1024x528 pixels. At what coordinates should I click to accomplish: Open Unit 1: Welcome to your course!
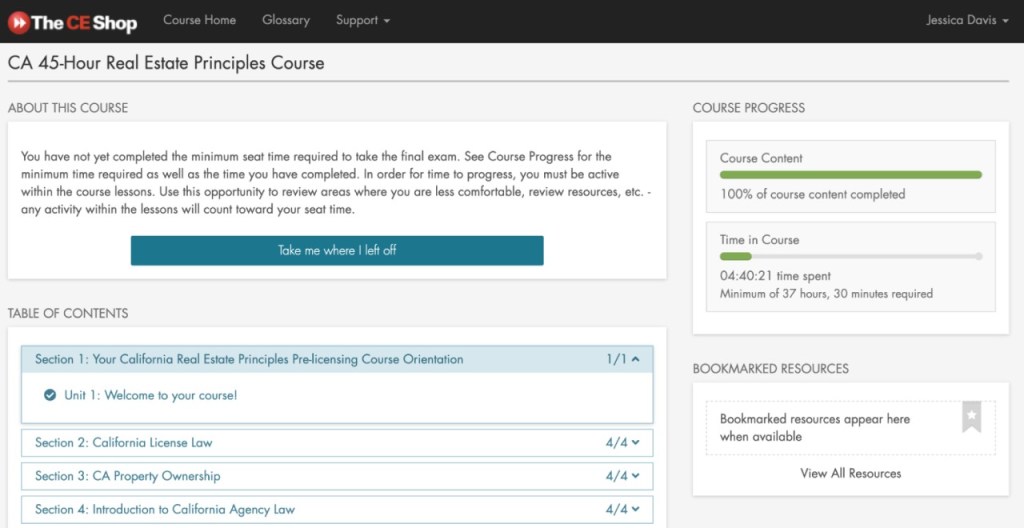pos(150,395)
